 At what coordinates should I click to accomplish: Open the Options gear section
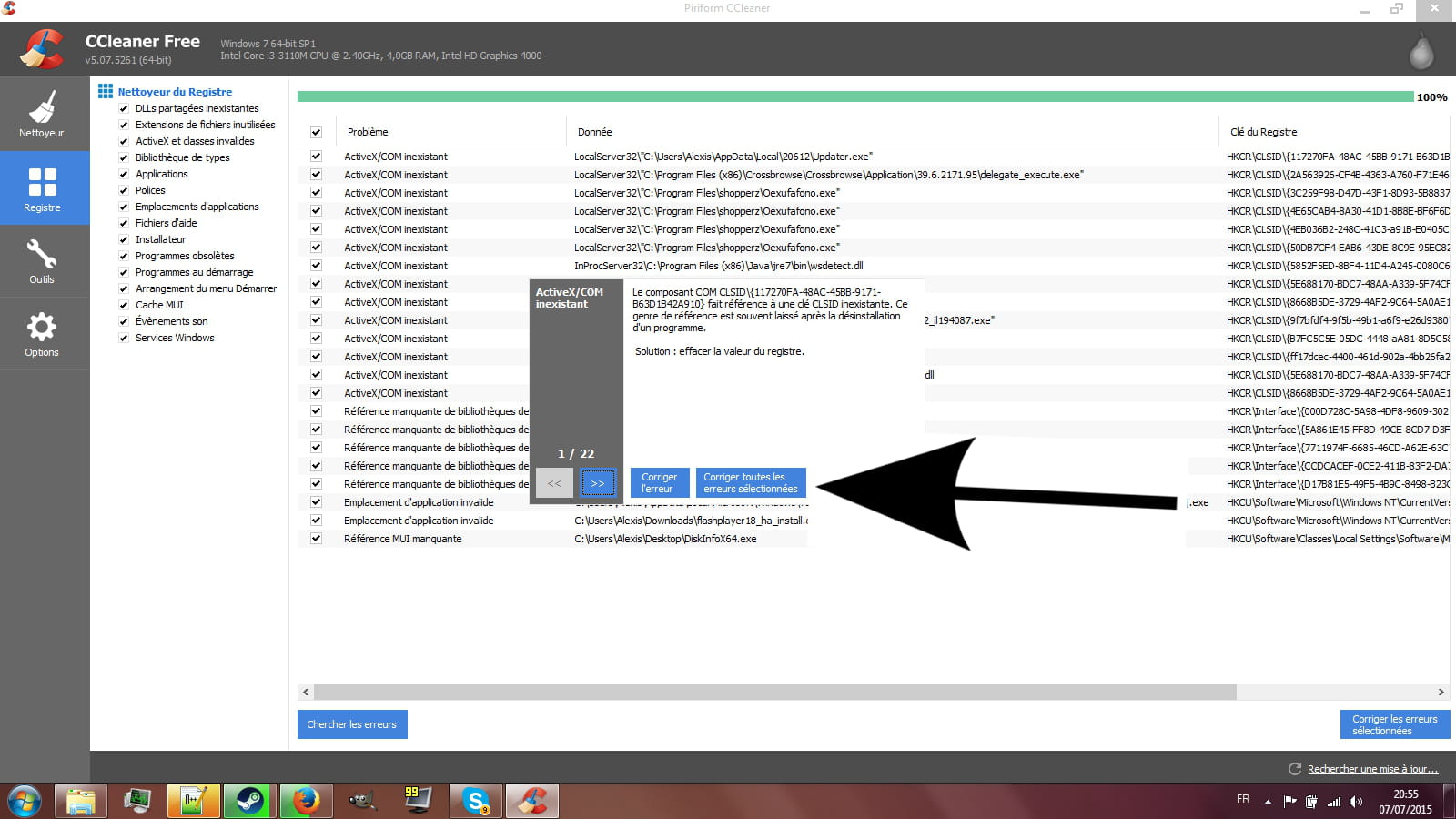pos(42,334)
